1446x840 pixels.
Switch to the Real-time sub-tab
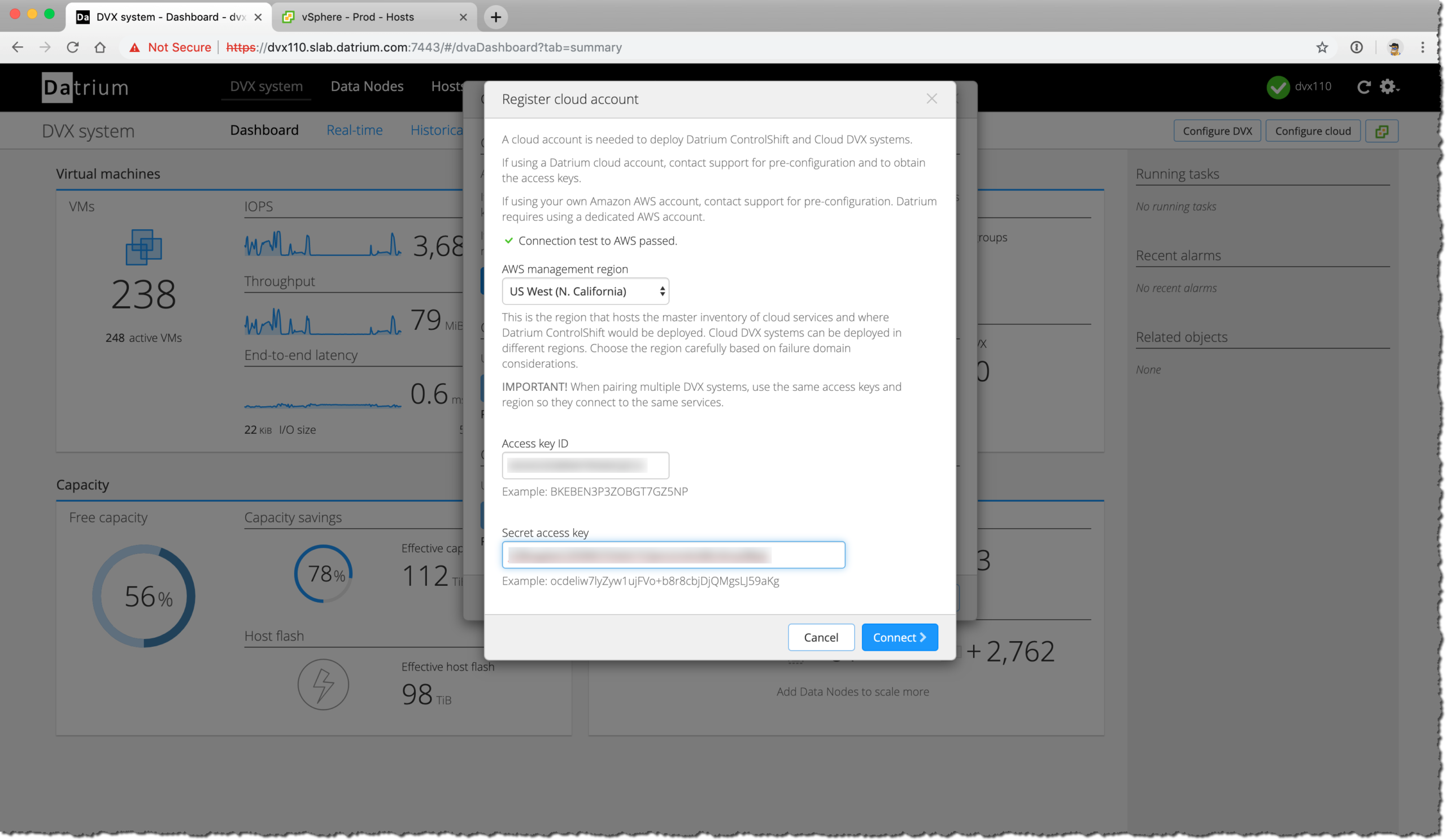tap(355, 130)
